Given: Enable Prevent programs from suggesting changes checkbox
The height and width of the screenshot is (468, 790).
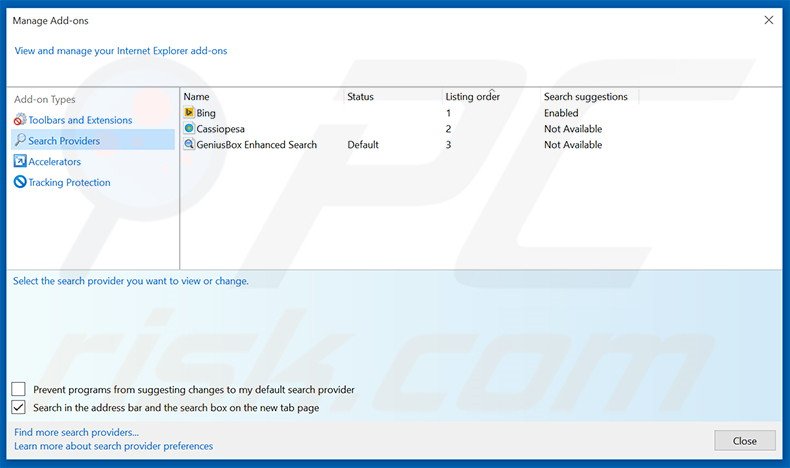Looking at the screenshot, I should [19, 389].
